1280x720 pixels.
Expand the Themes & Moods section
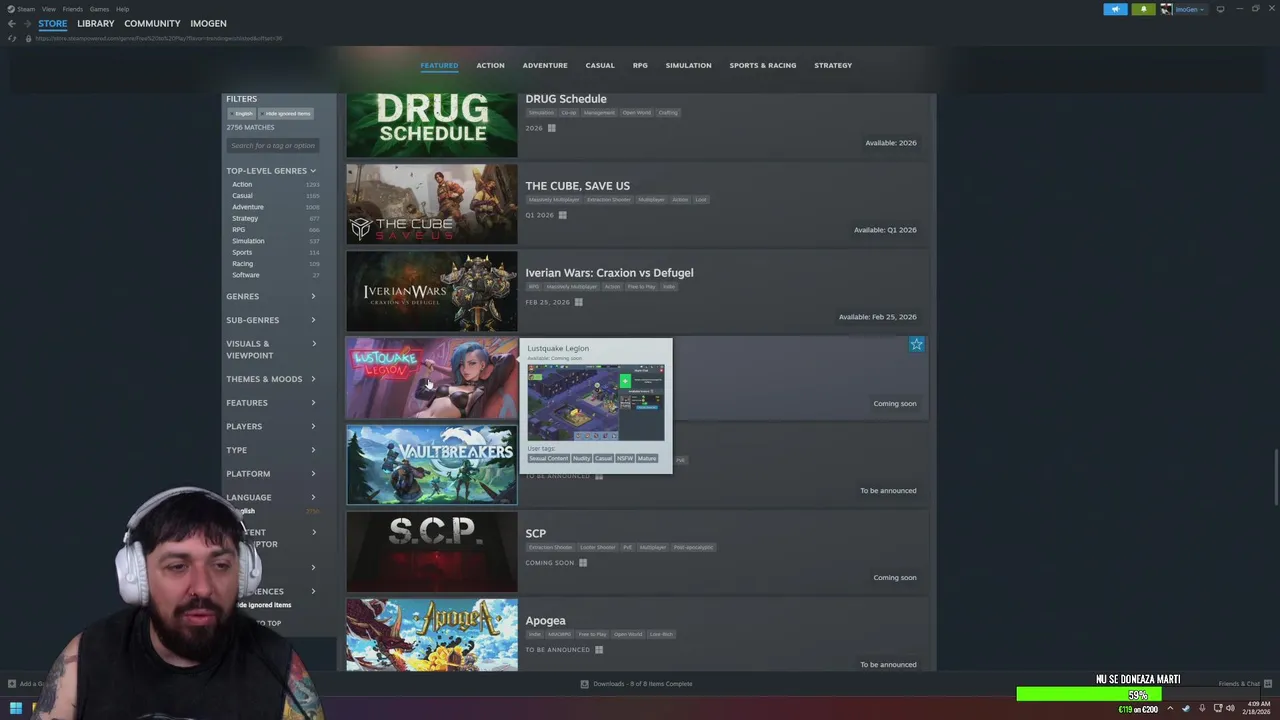point(271,379)
